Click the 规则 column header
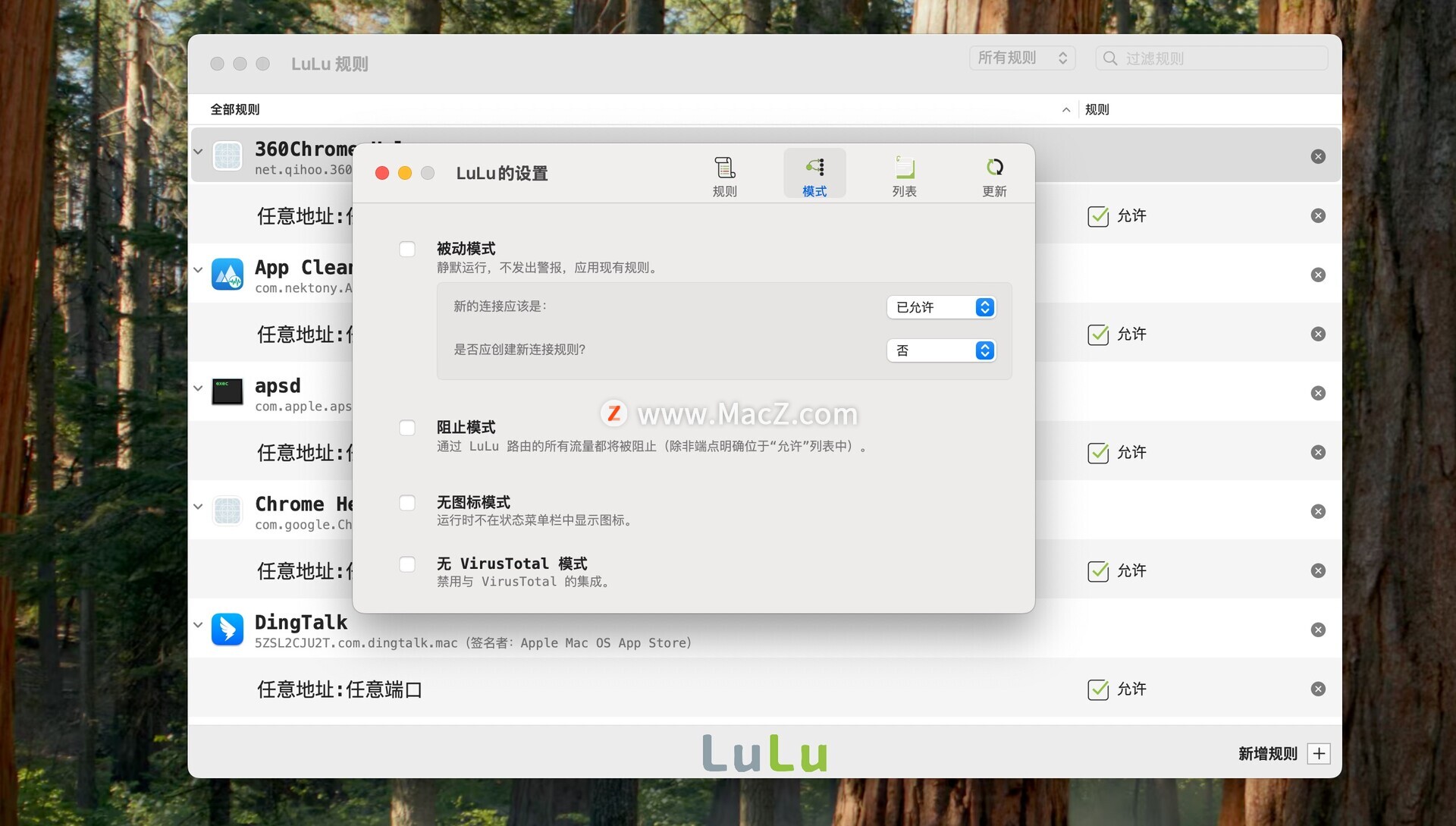This screenshot has width=1456, height=826. pyautogui.click(x=1097, y=109)
